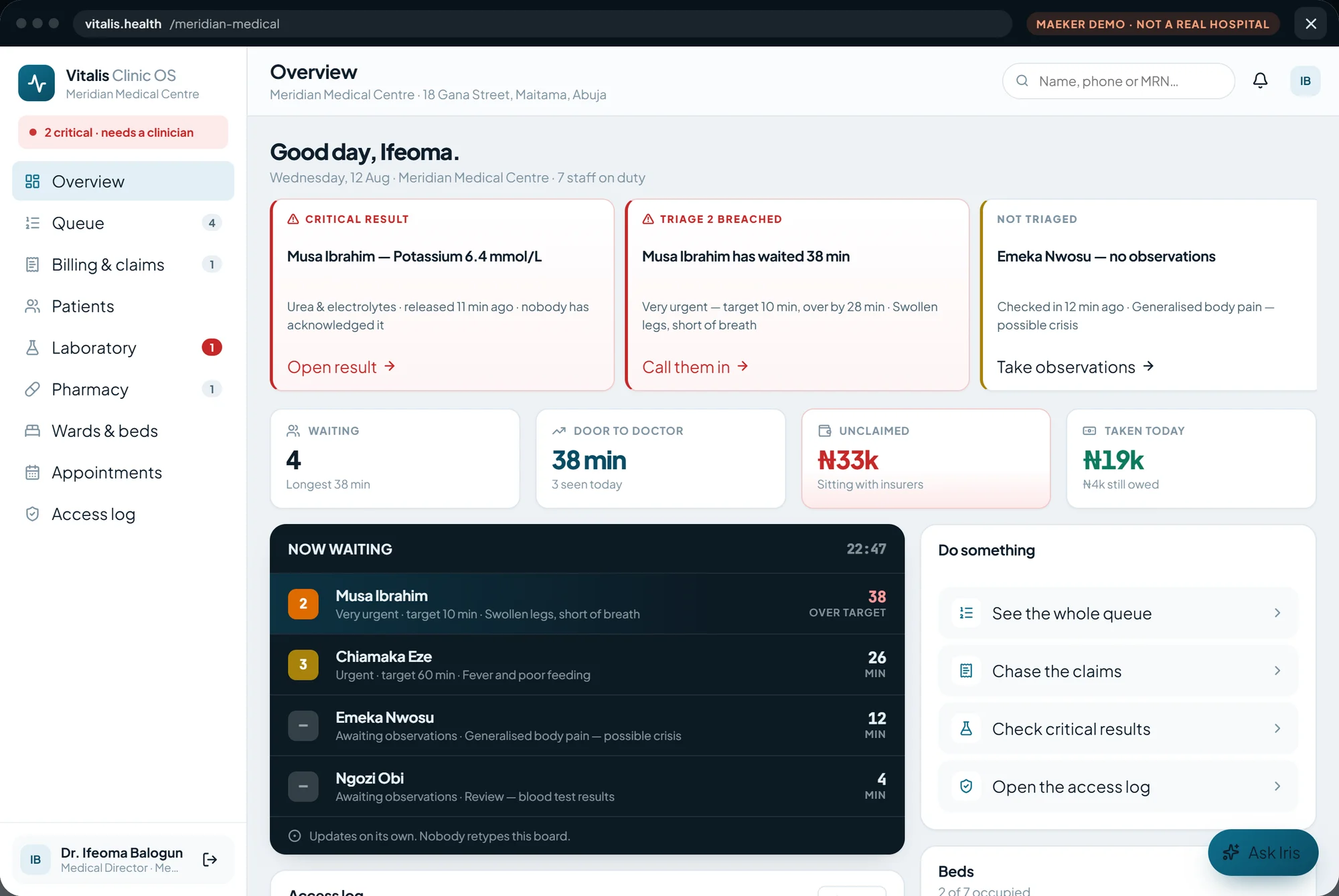Click the warning triangle on Triage 2 Breached card
The height and width of the screenshot is (896, 1339).
pos(648,219)
